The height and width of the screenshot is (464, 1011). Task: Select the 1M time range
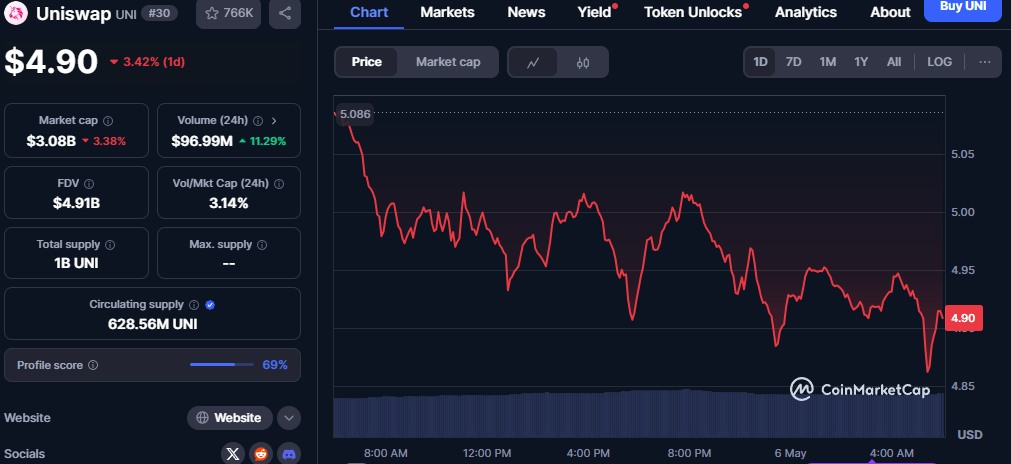pos(828,62)
